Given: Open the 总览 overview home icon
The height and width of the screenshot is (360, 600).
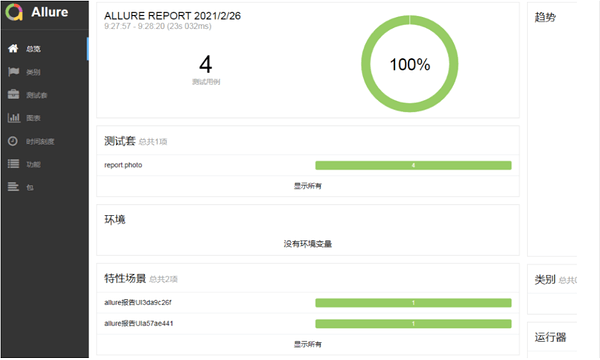Looking at the screenshot, I should [x=13, y=49].
